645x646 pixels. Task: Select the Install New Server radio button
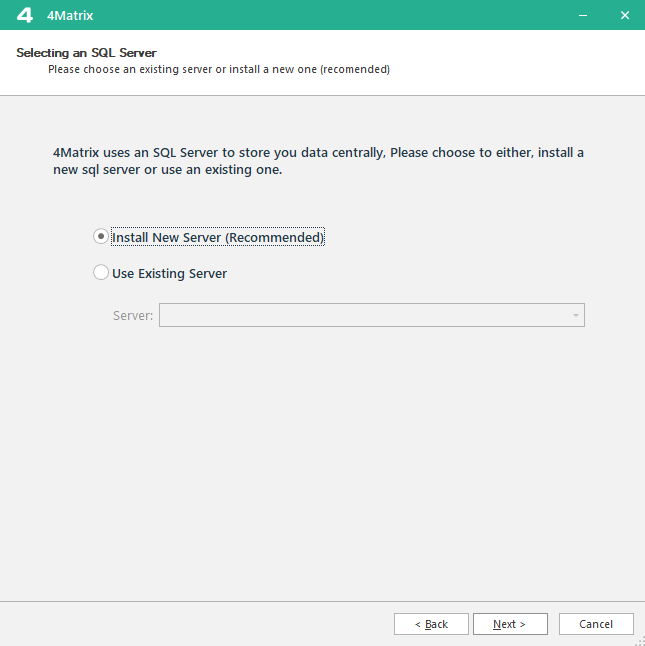100,237
